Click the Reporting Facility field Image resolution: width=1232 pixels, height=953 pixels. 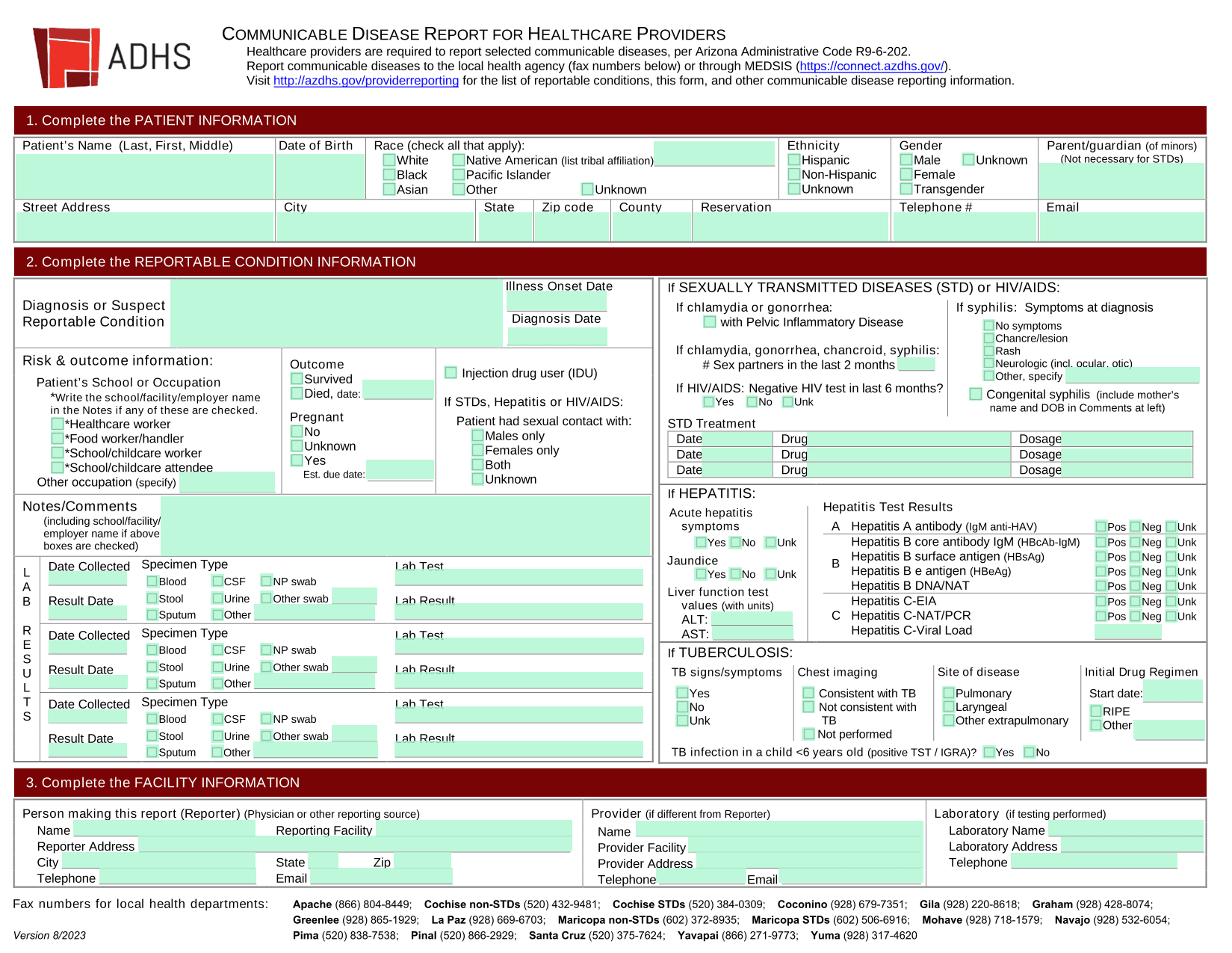coord(473,828)
